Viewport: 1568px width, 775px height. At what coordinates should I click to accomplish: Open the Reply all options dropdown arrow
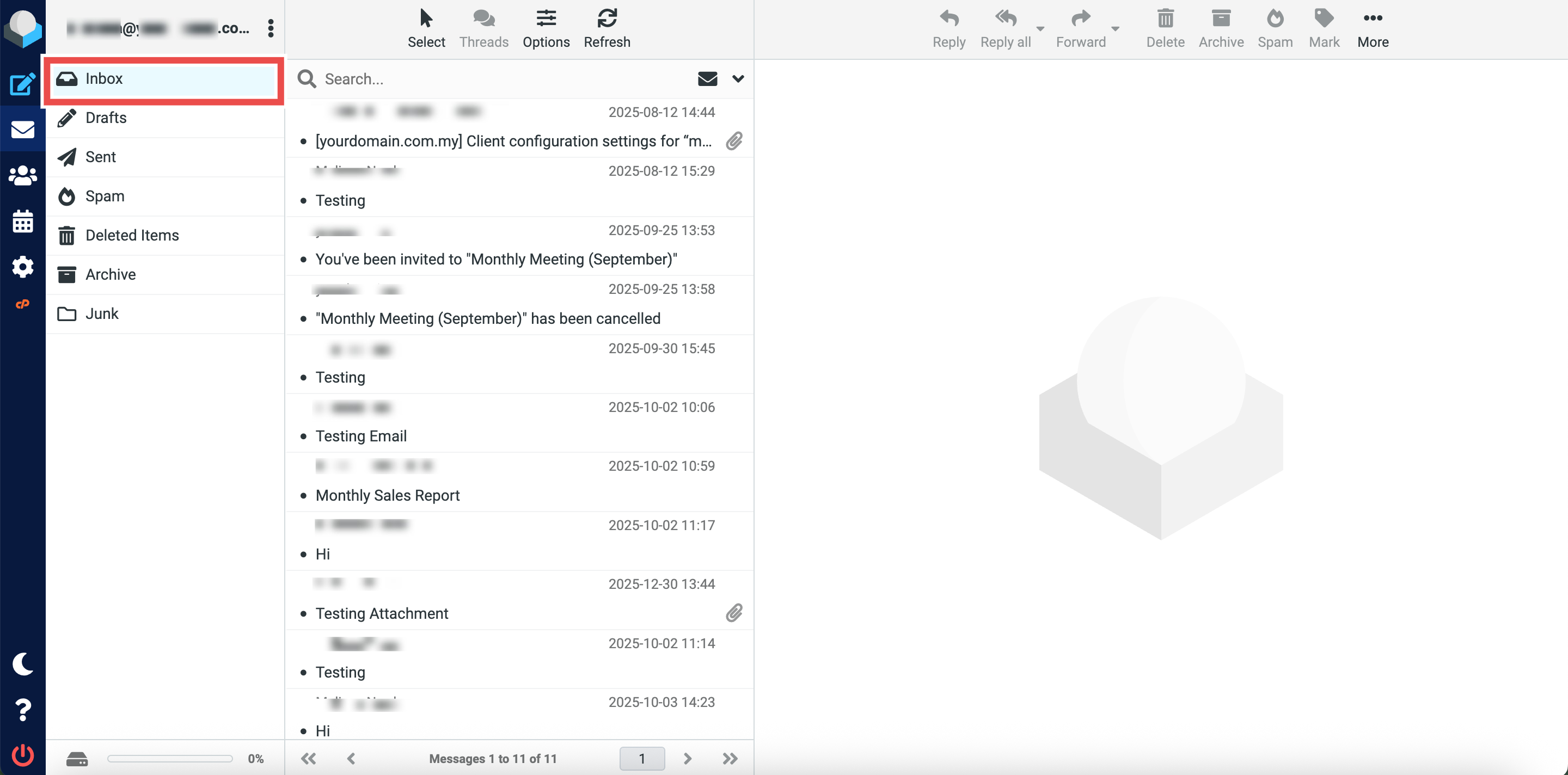(x=1040, y=29)
